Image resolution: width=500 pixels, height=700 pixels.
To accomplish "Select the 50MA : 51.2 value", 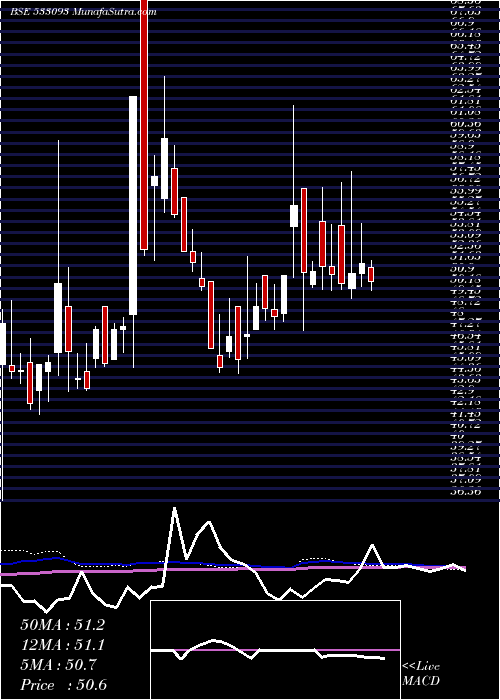I will [62, 625].
